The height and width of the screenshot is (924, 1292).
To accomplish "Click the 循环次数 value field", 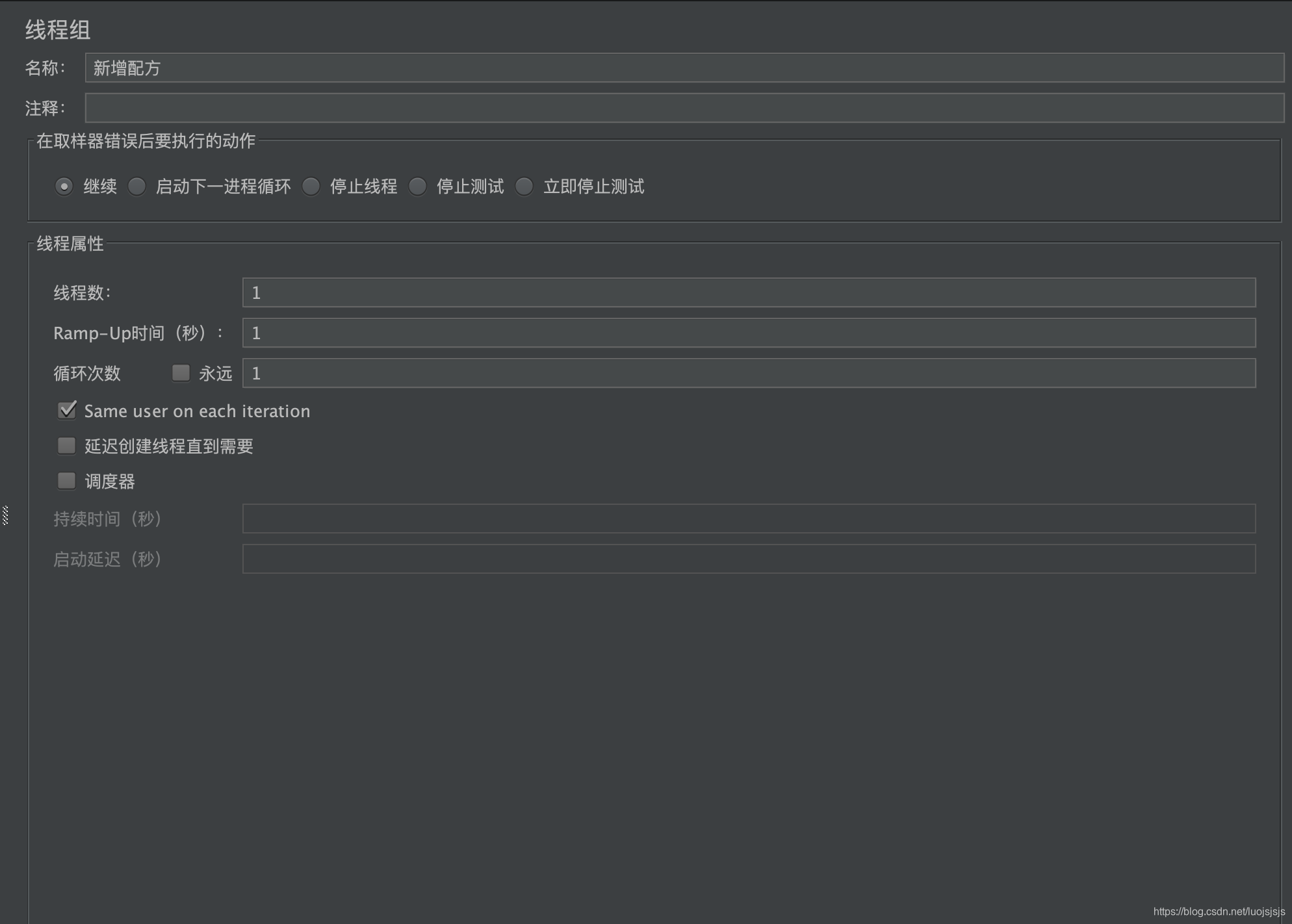I will pyautogui.click(x=749, y=373).
